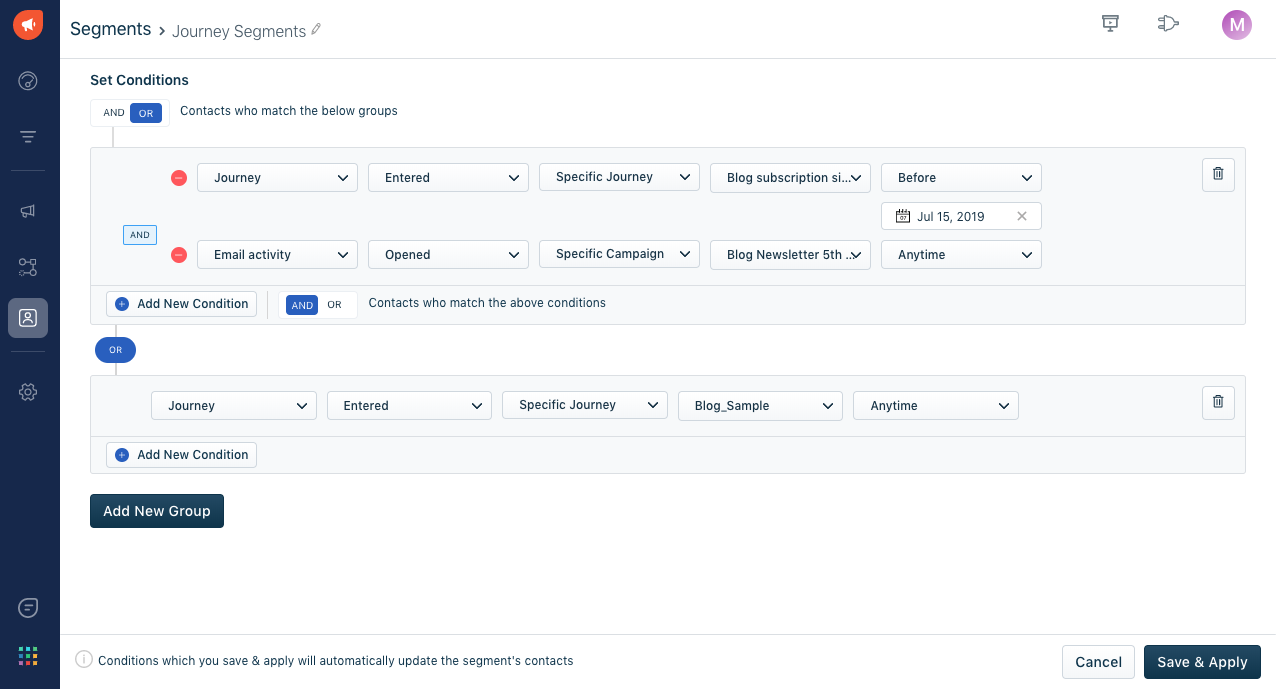Expand the Opened email activity dropdown
The width and height of the screenshot is (1276, 689).
coord(448,255)
